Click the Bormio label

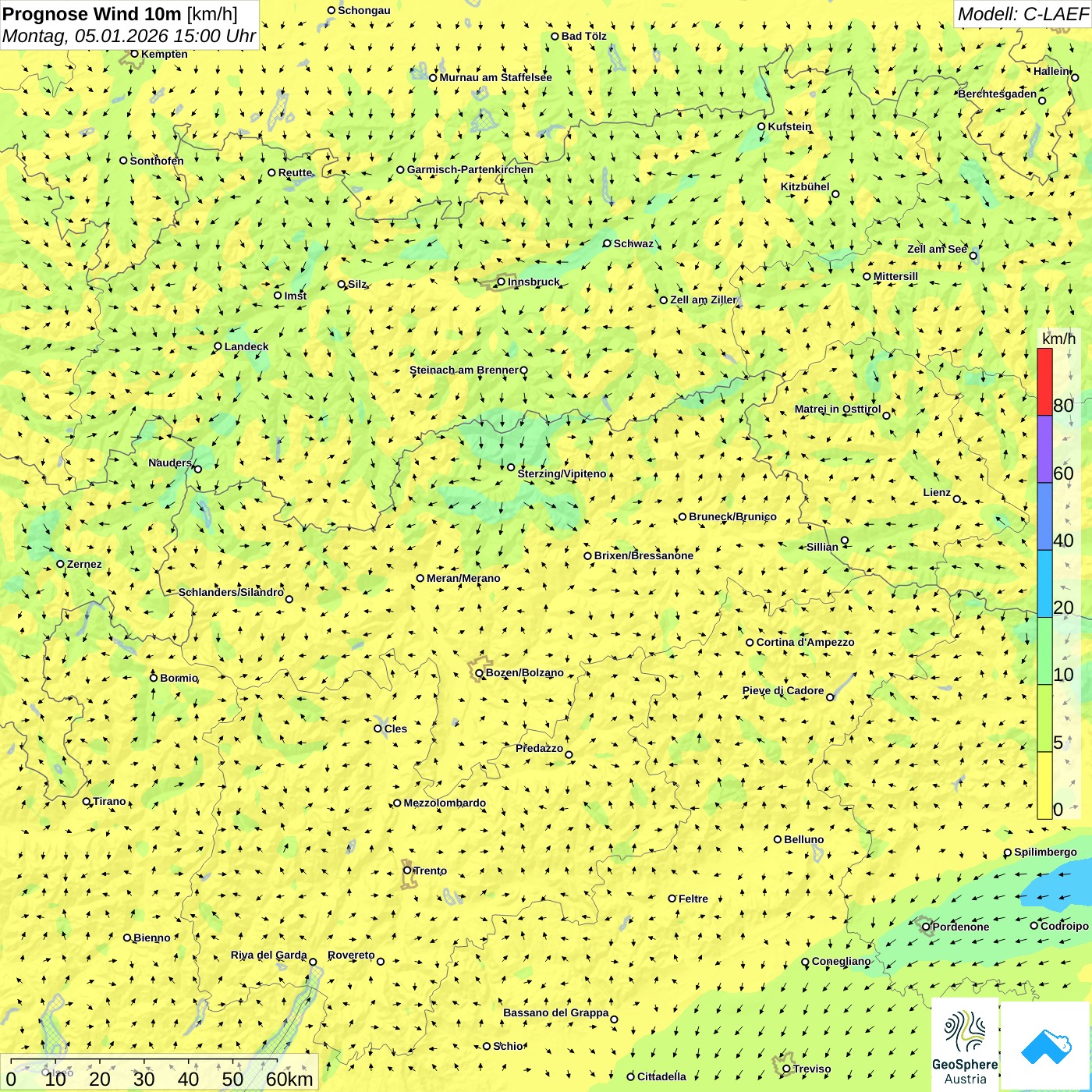tap(179, 678)
